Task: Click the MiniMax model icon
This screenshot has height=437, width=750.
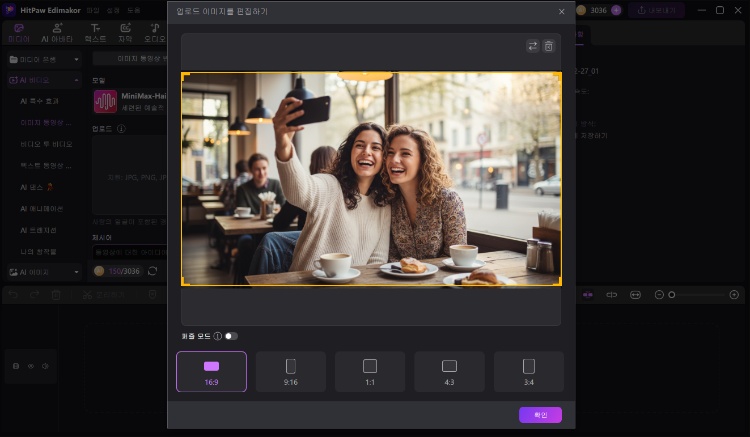Action: [105, 101]
